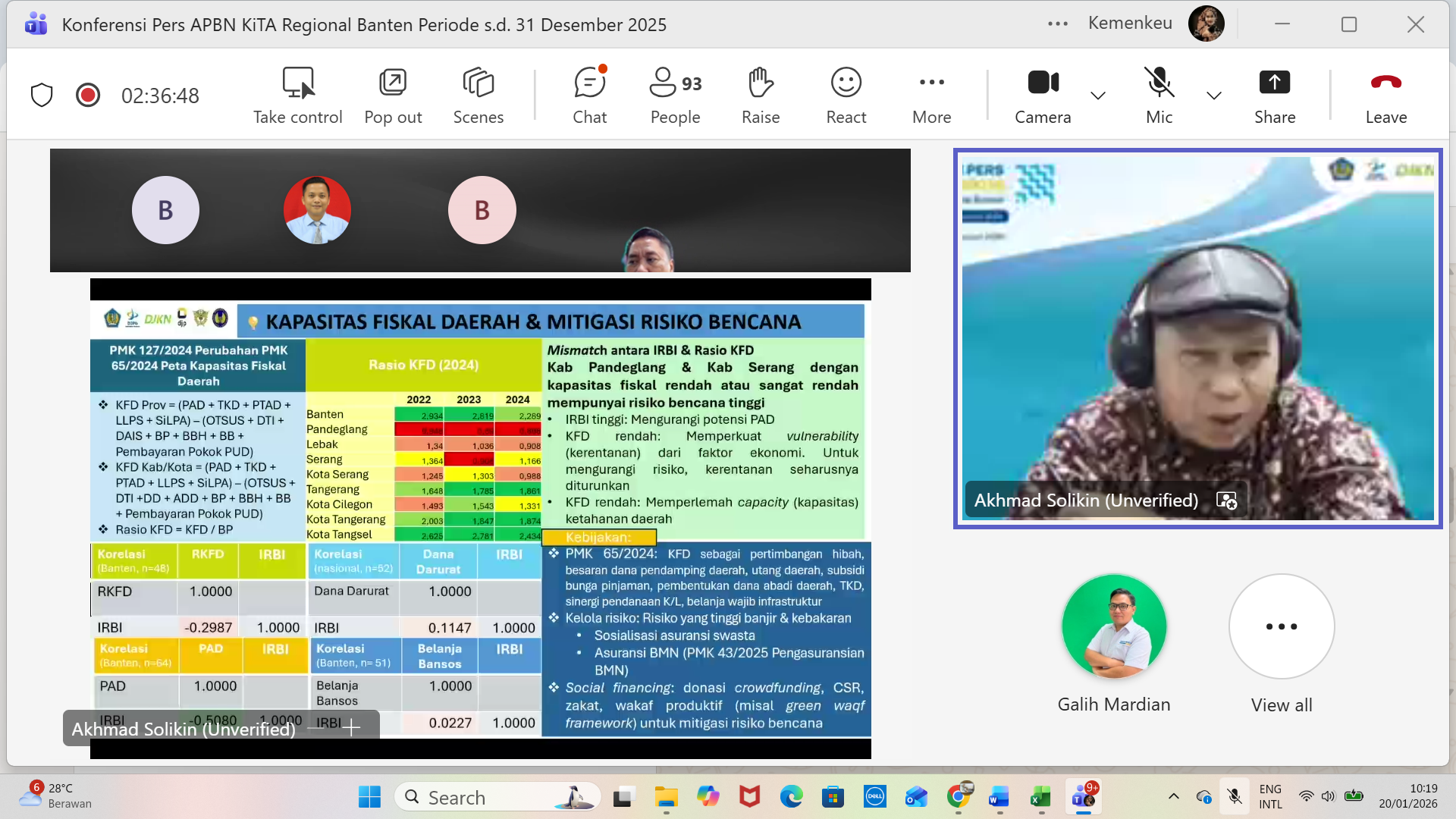Unmute the Mic
1456x819 pixels.
(1159, 83)
